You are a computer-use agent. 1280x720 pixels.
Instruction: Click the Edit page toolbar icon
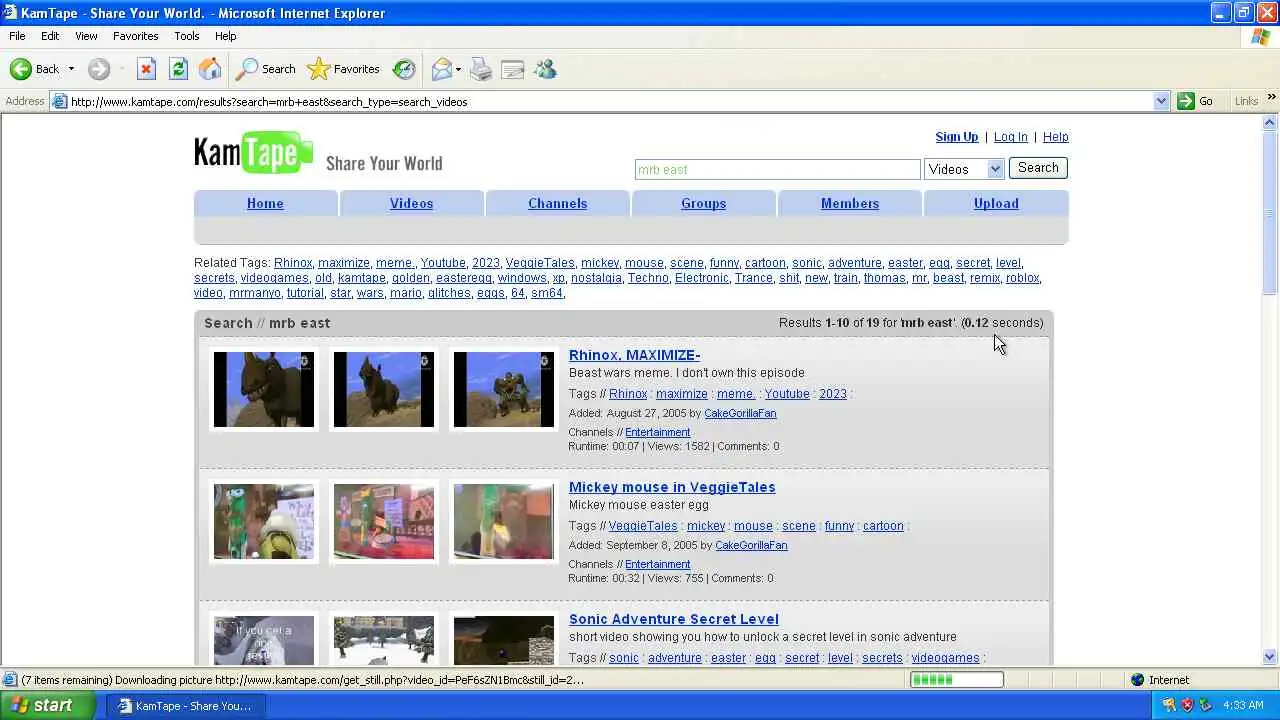[x=513, y=69]
